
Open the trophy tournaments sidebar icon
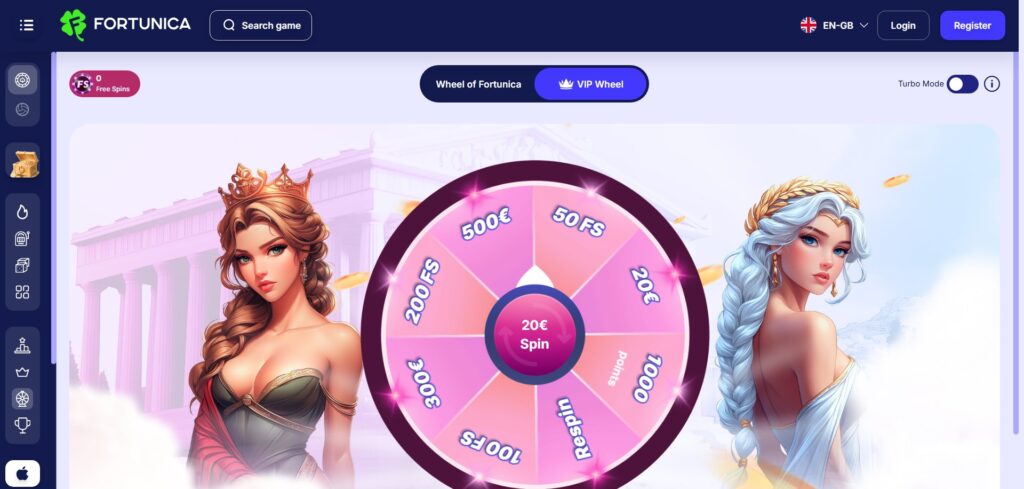point(22,426)
